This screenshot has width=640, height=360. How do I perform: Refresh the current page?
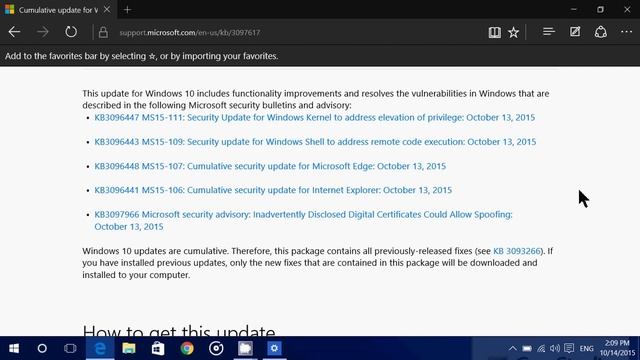tap(71, 32)
